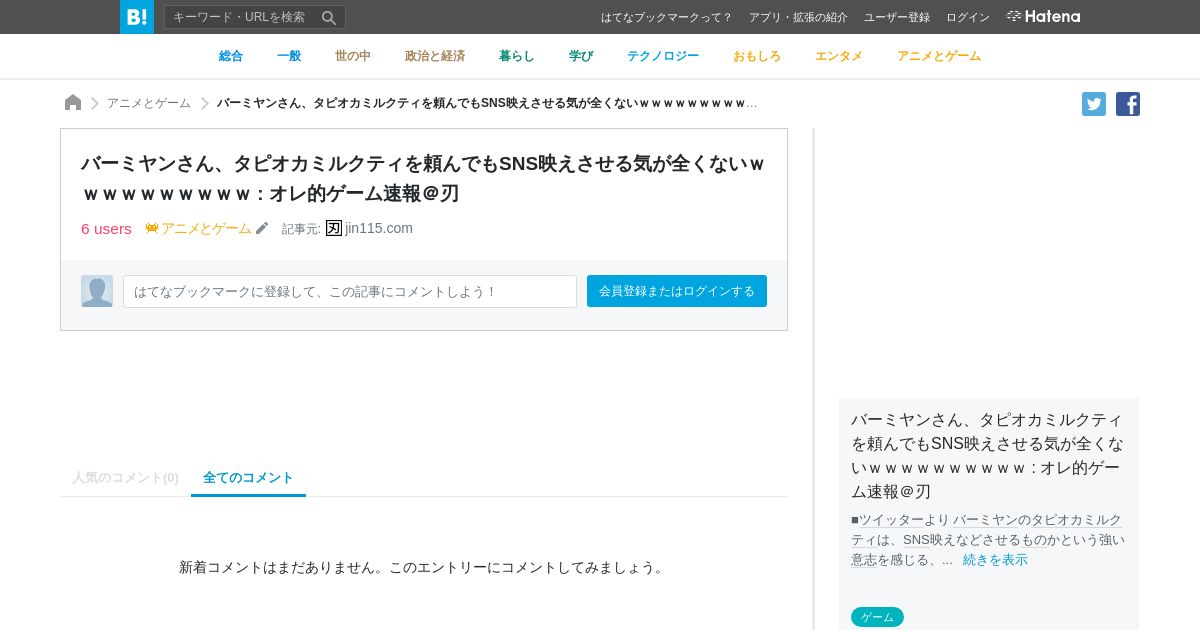Switch to 全てのコメント tab
This screenshot has height=630, width=1200.
[248, 478]
